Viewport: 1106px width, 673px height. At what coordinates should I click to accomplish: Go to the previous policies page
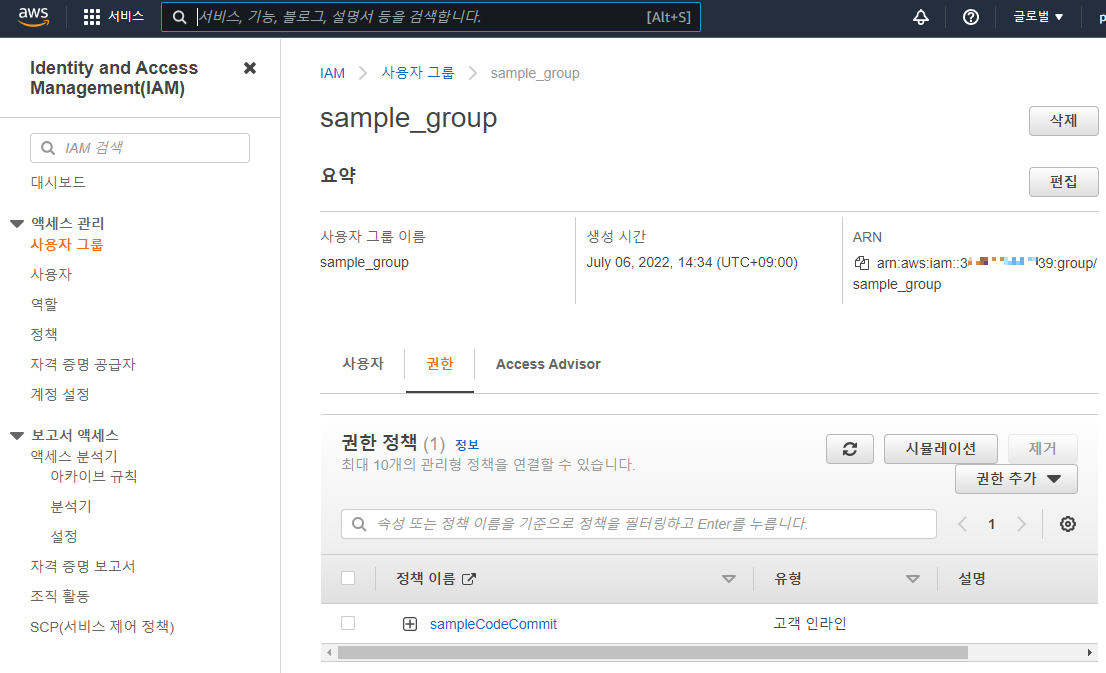962,524
